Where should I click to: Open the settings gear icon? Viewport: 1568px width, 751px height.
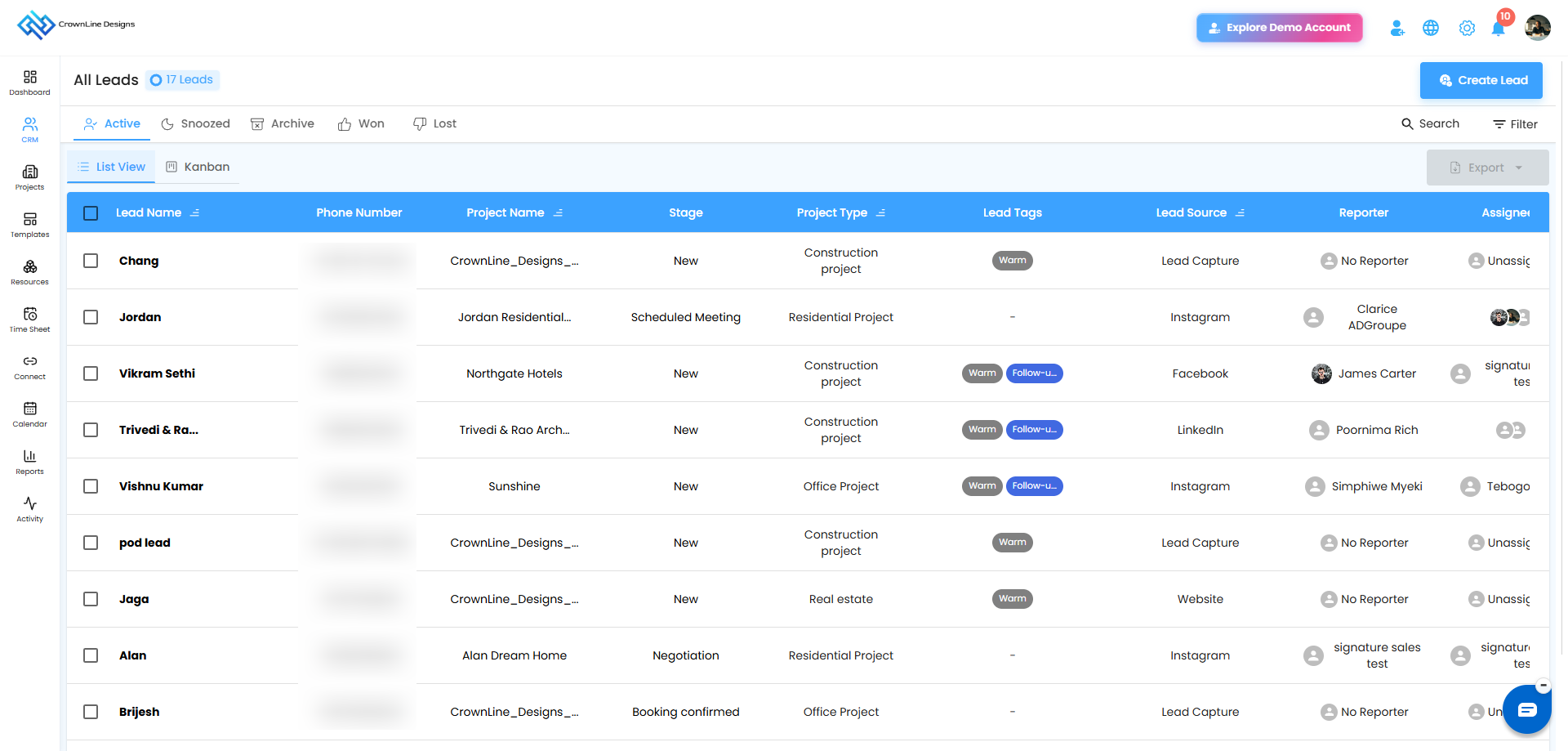pos(1467,29)
